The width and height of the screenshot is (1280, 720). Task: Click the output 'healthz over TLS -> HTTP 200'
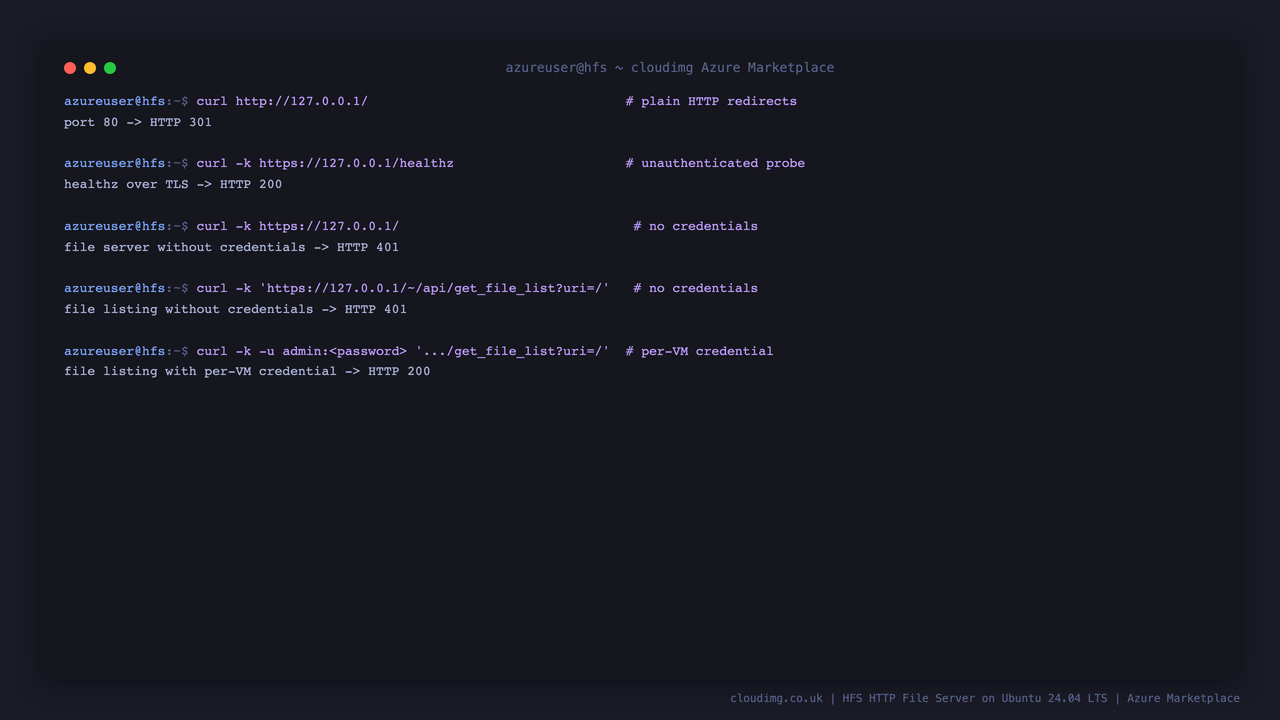(173, 184)
